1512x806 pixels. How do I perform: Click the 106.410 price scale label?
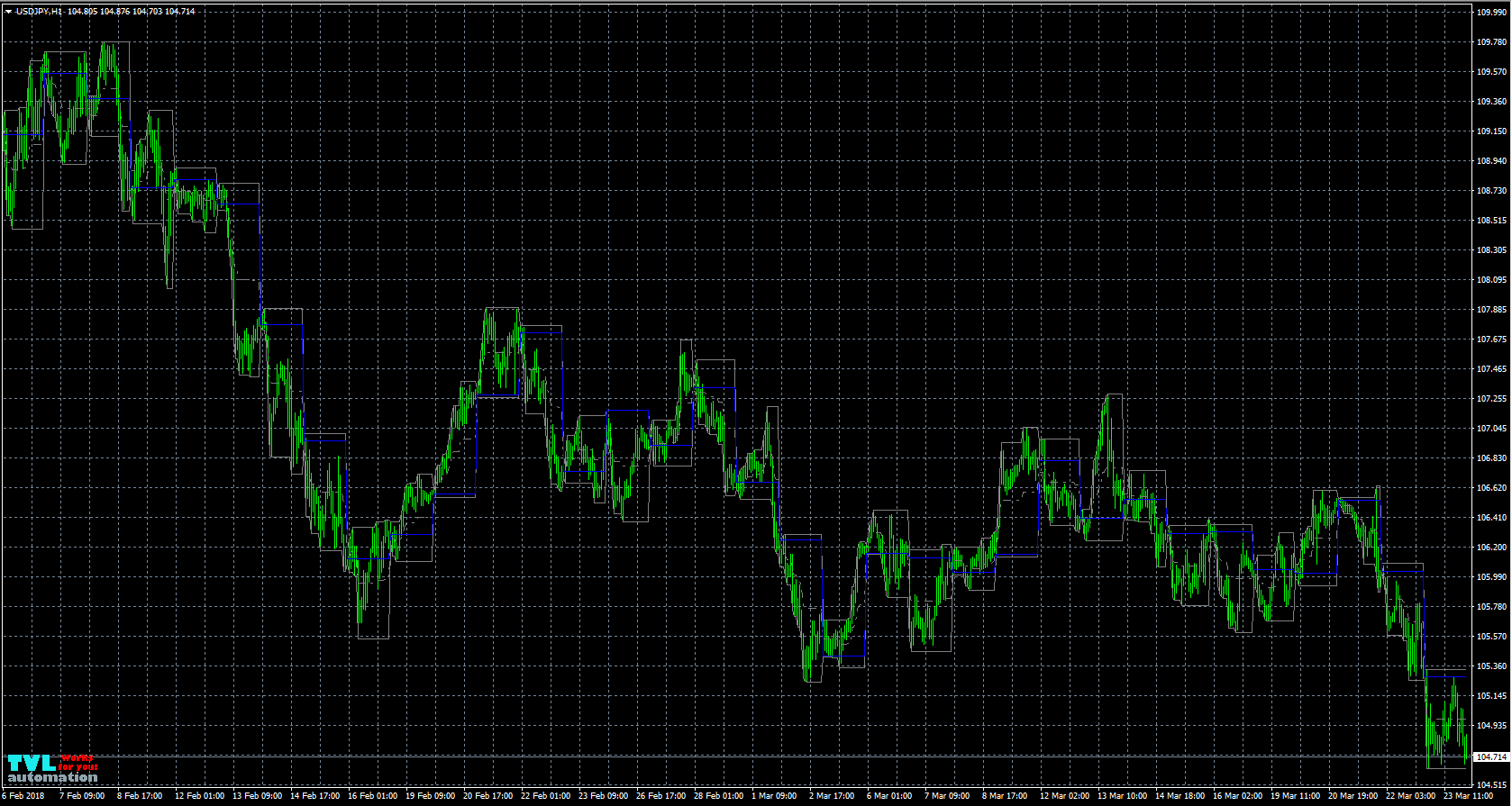[x=1491, y=518]
